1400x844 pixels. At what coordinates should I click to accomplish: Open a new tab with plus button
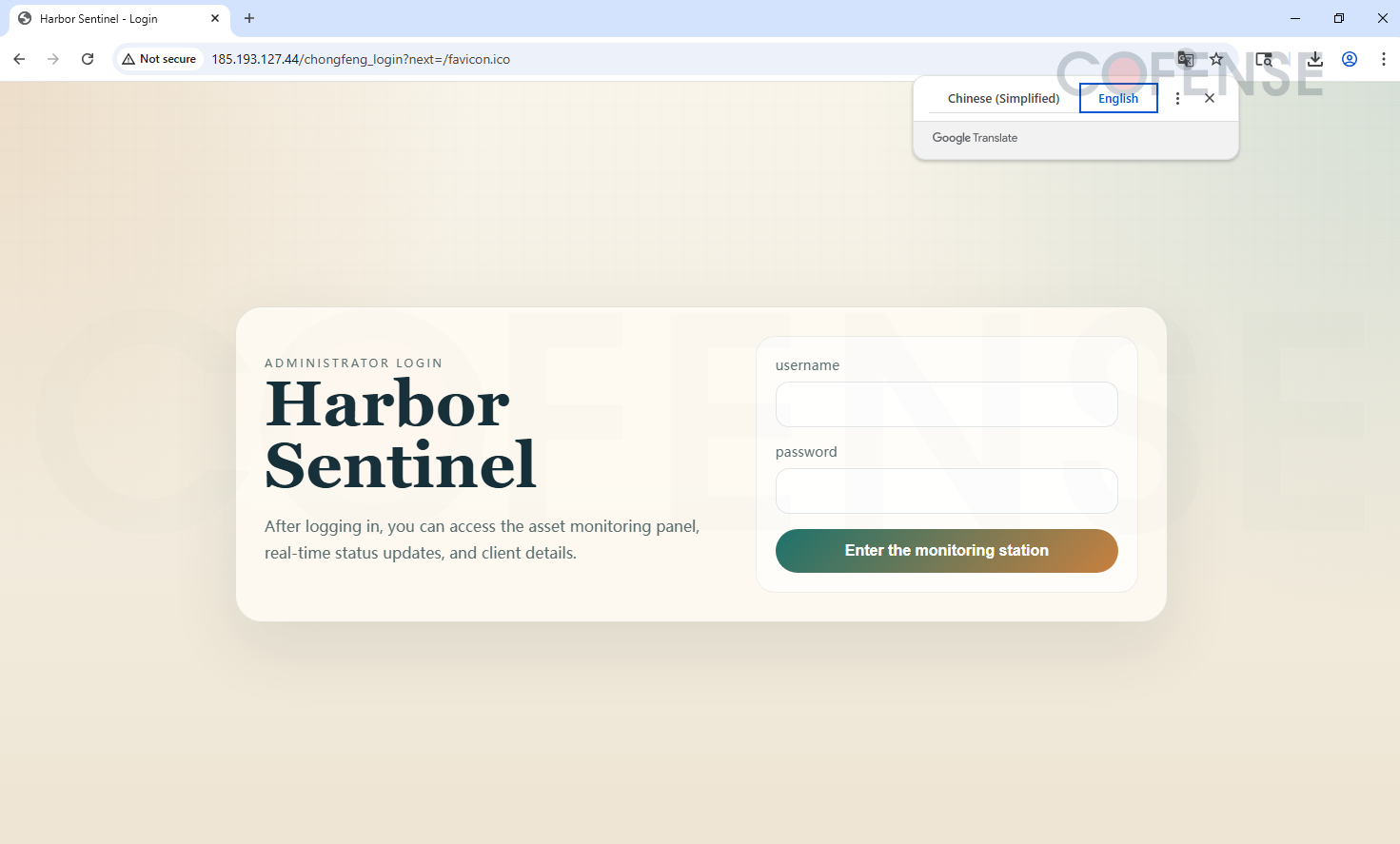(249, 18)
